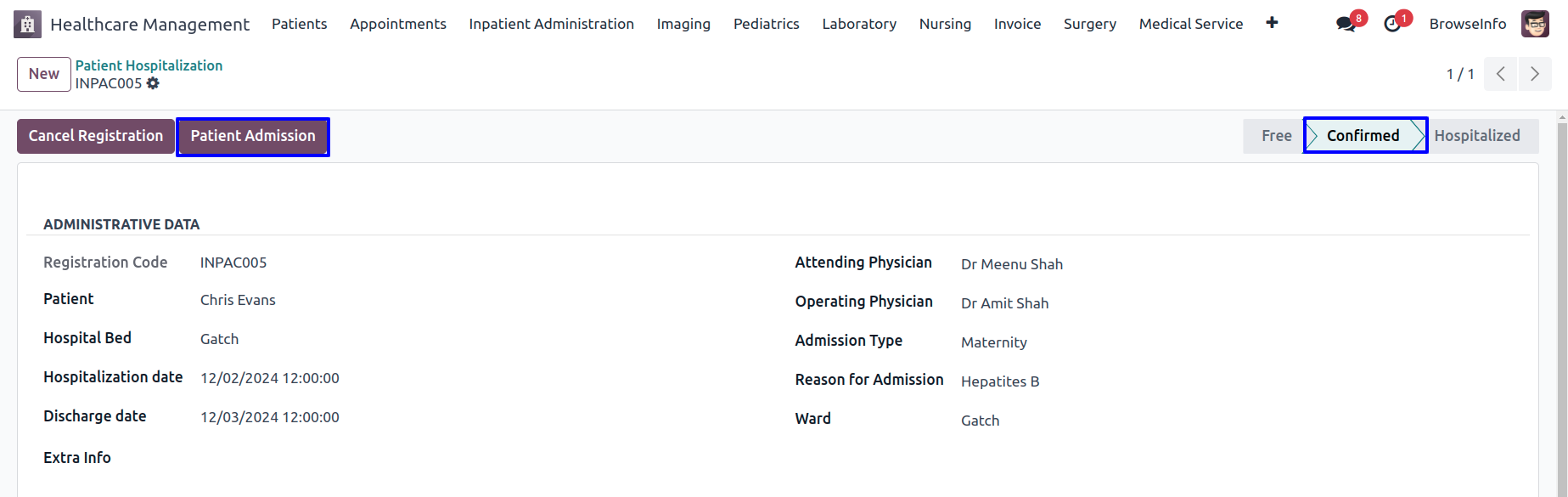Screen dimensions: 1568x497
Task: Open the gear actions icon beside INPAC005
Action: click(x=153, y=83)
